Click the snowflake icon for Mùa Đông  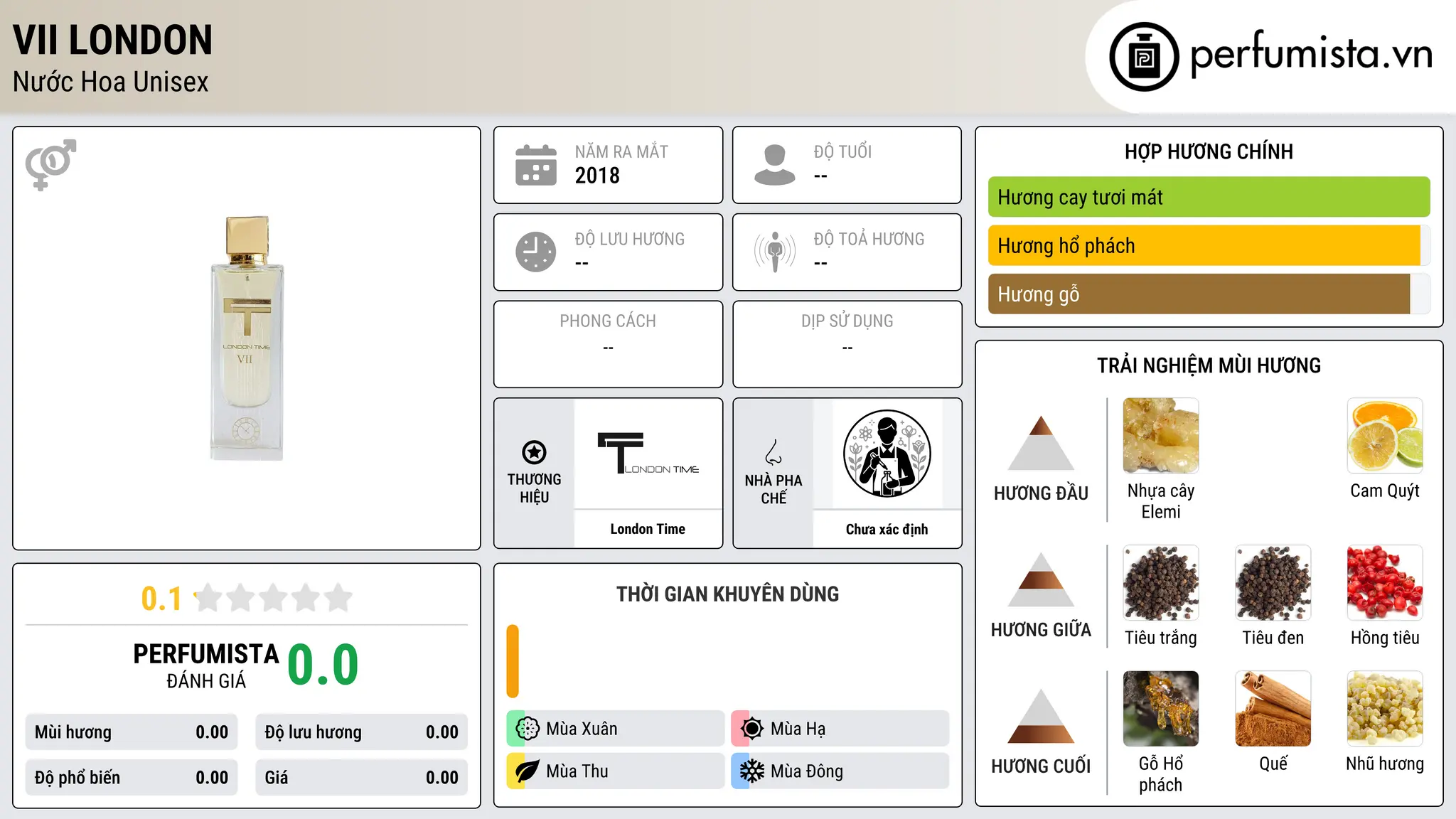click(752, 771)
